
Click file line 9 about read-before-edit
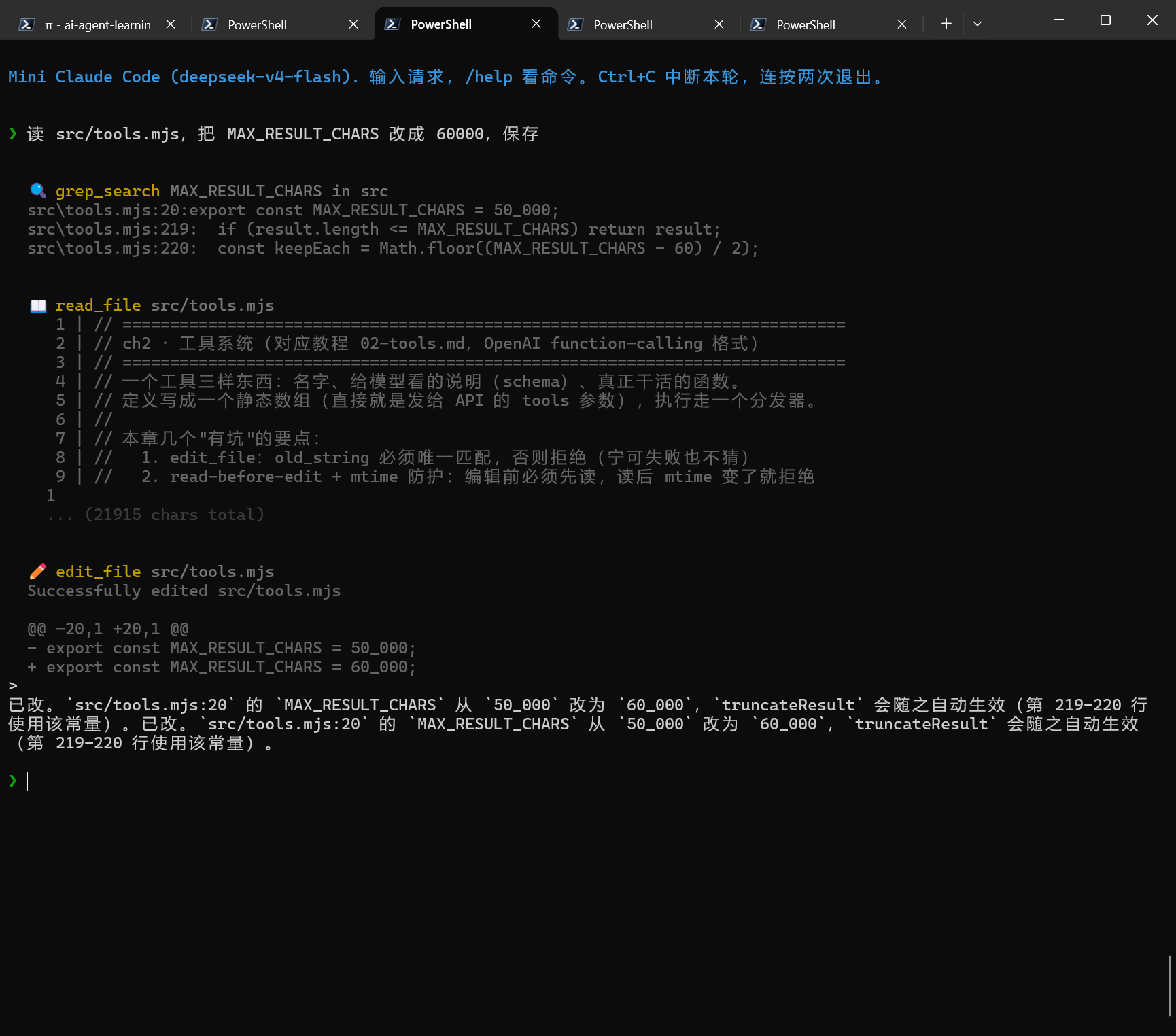[x=435, y=477]
